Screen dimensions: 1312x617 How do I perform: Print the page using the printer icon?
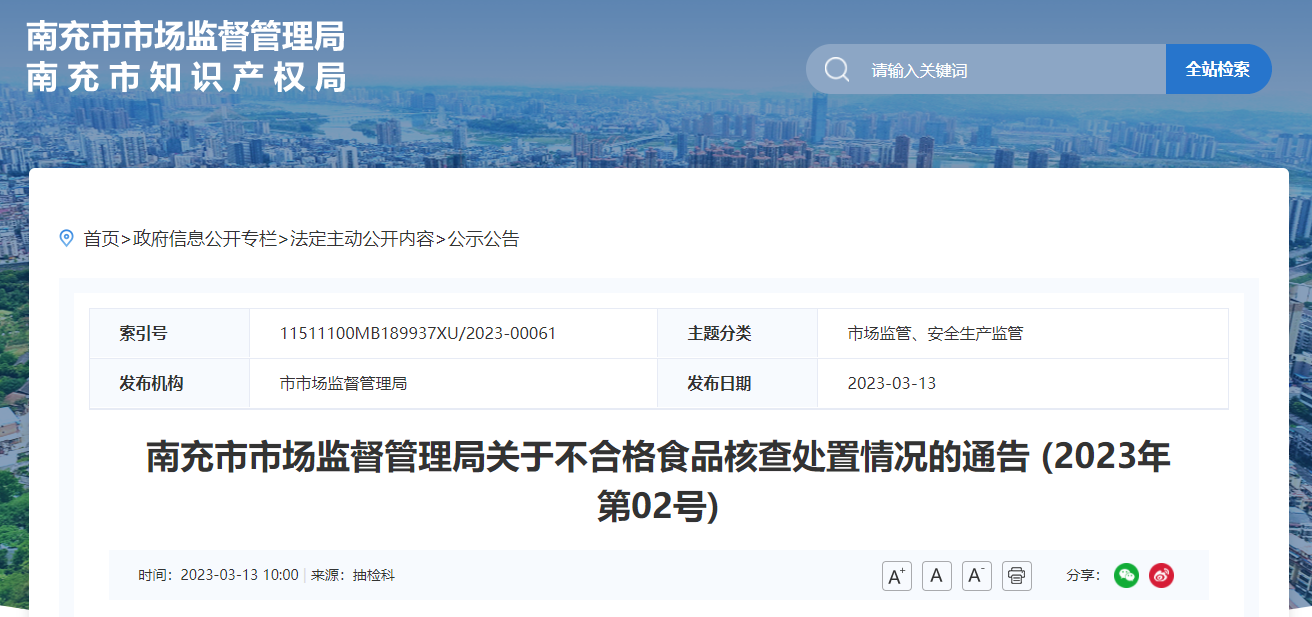1017,576
